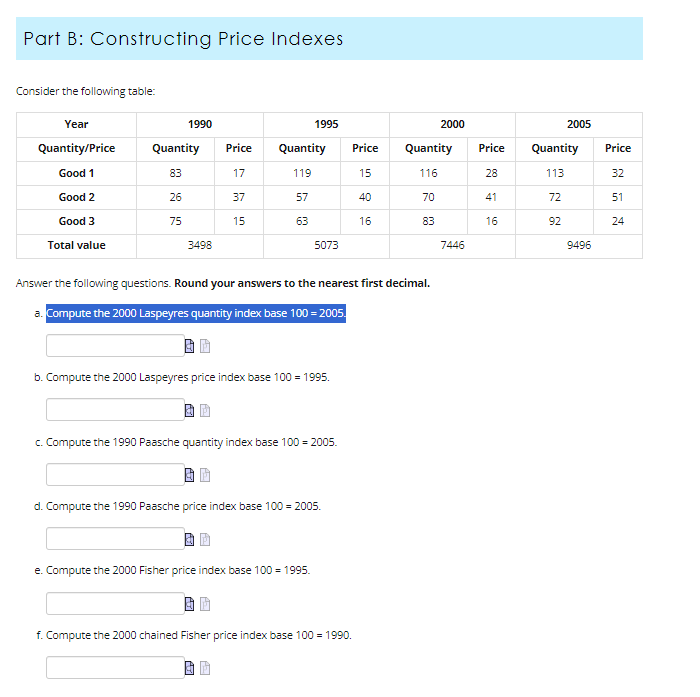Click the greyed page icon for question c
Screen dimensions: 700x697
pos(205,475)
